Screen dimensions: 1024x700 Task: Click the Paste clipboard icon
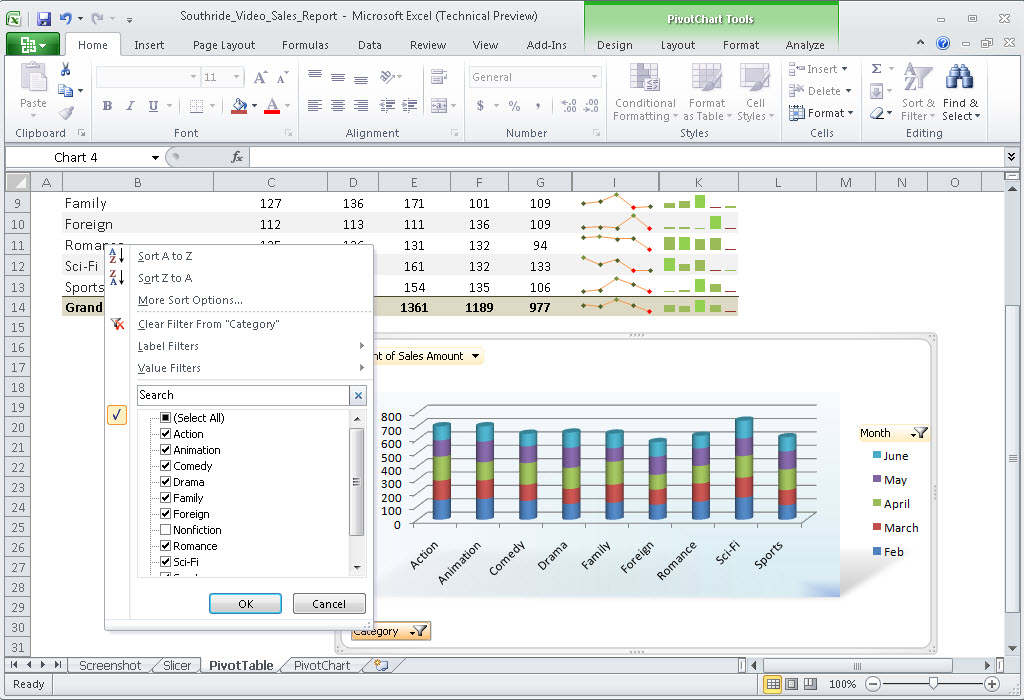[33, 78]
